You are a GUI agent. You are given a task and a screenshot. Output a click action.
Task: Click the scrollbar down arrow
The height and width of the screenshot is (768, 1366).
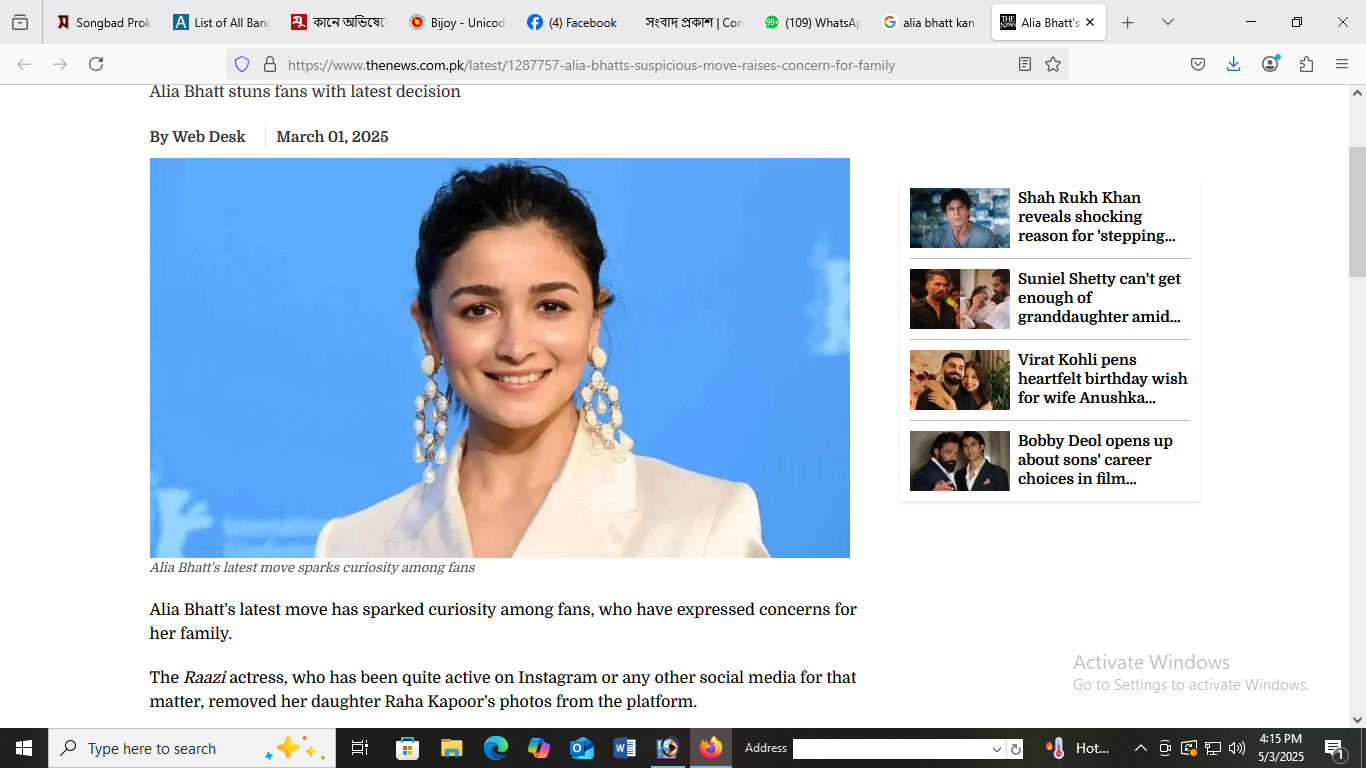[x=1357, y=719]
